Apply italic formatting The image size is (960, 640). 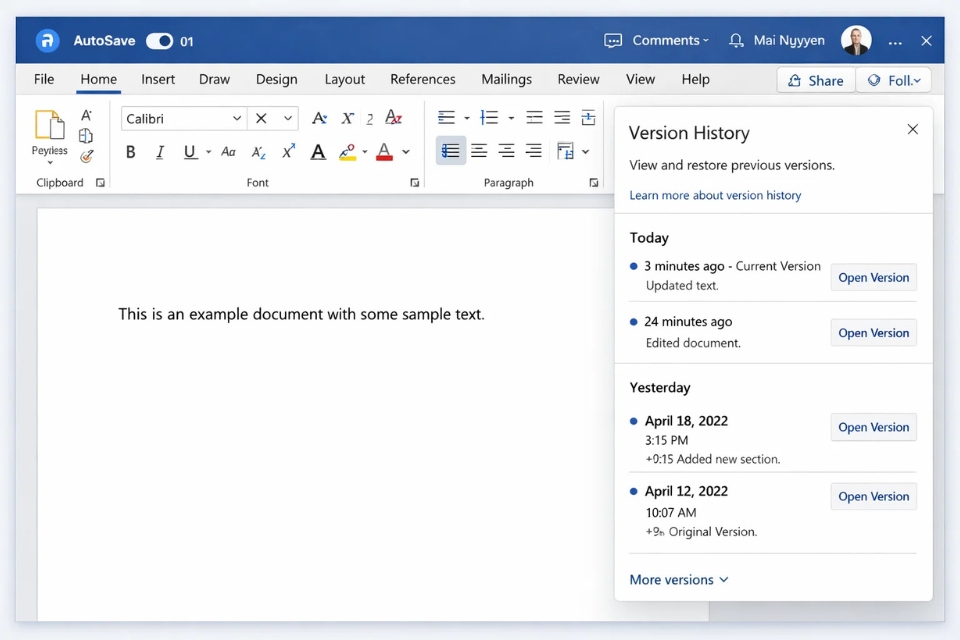tap(160, 151)
